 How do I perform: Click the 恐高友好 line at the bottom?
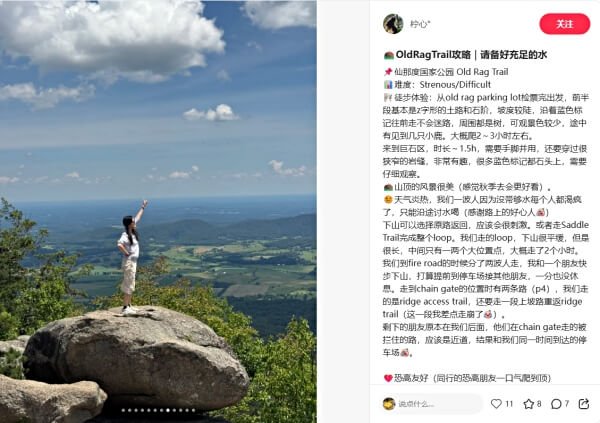click(x=467, y=378)
